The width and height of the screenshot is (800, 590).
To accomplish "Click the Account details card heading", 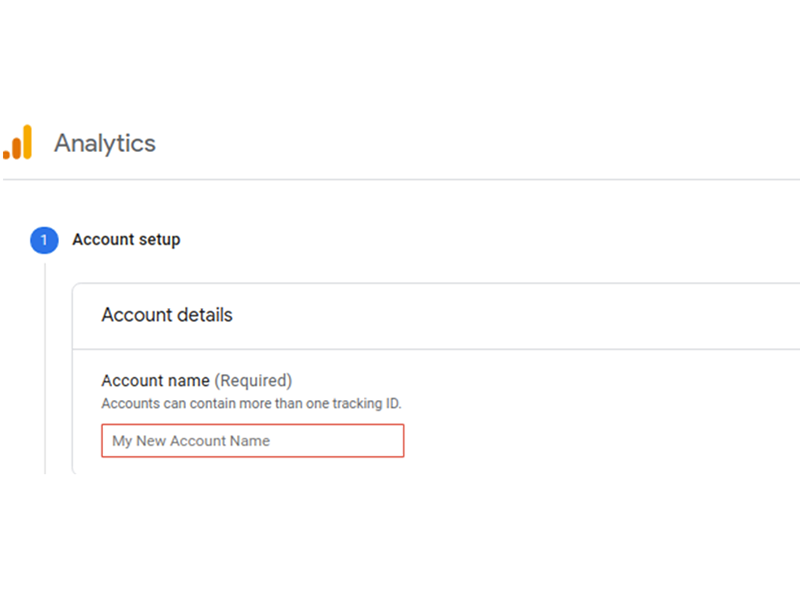I will point(167,315).
